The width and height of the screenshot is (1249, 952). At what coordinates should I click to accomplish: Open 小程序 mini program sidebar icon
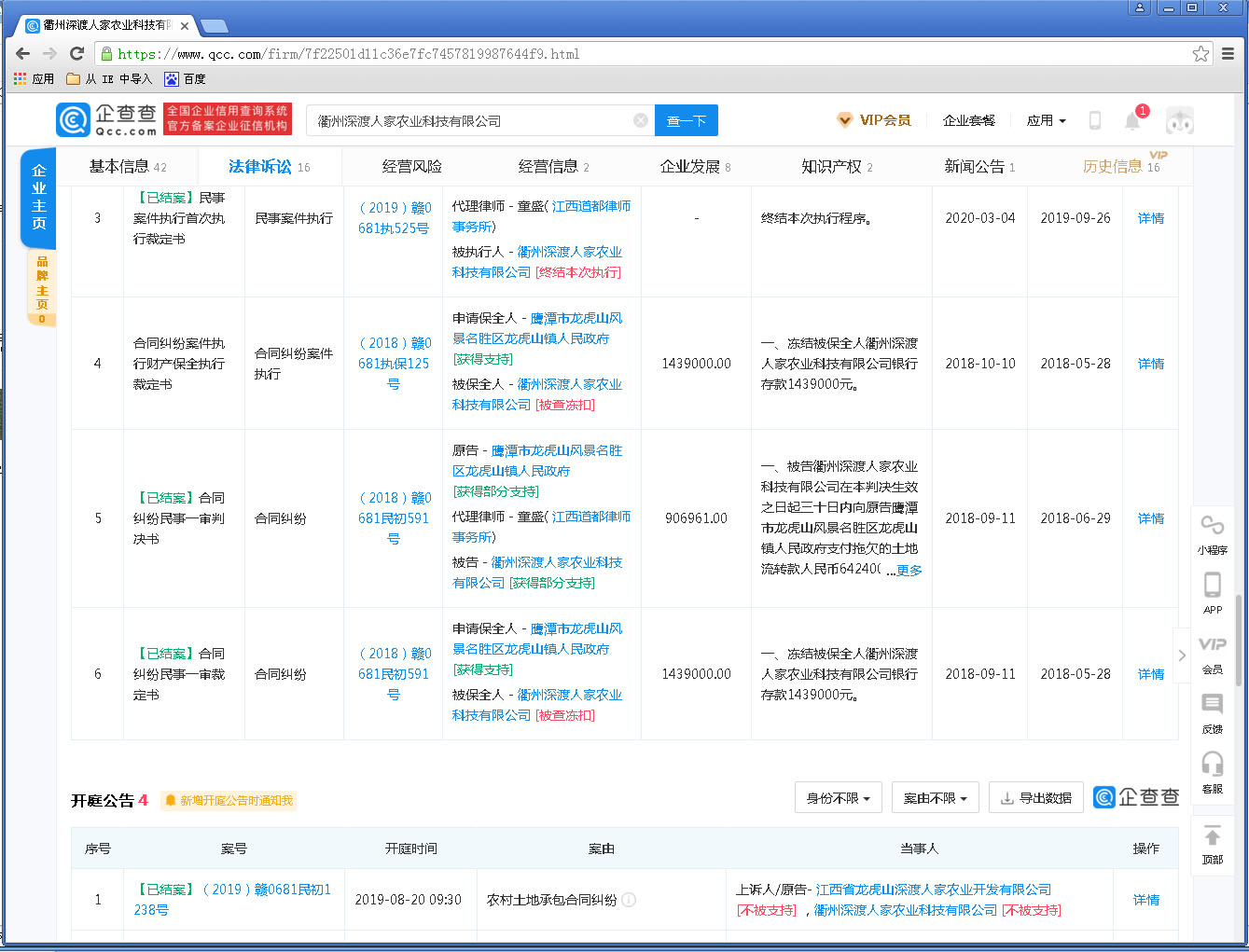tap(1213, 534)
